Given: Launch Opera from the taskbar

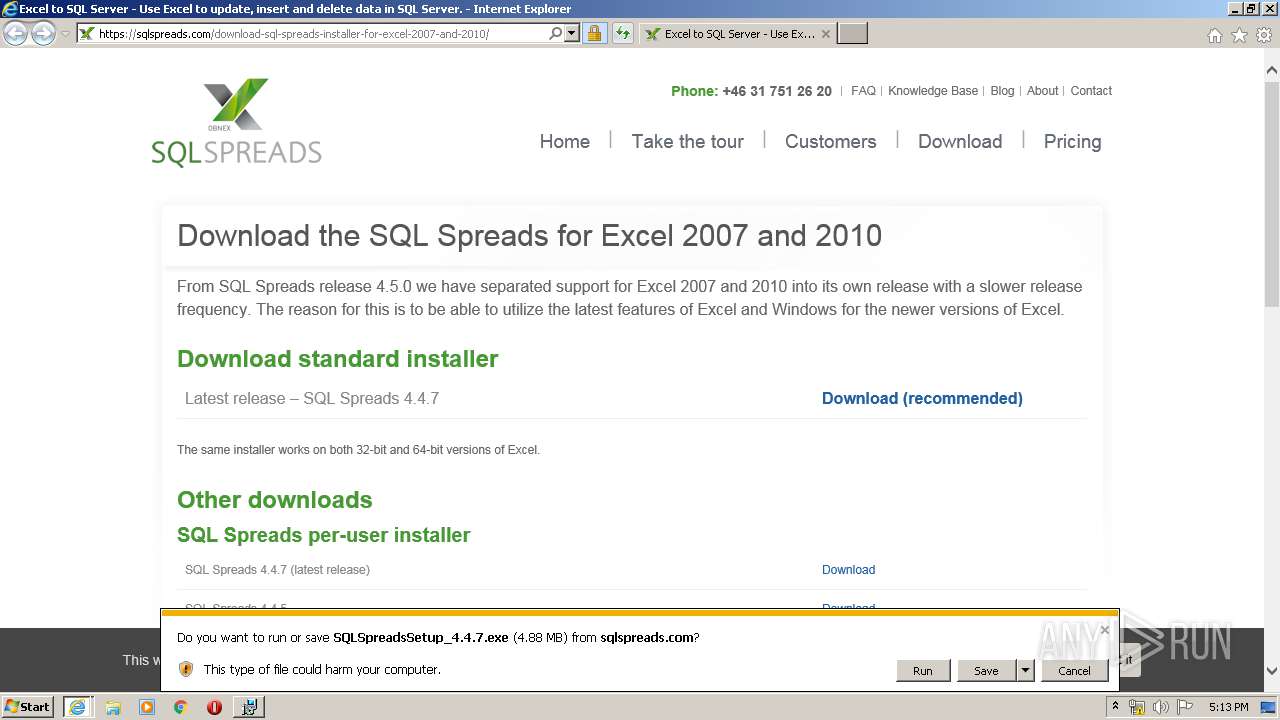Looking at the screenshot, I should click(214, 707).
